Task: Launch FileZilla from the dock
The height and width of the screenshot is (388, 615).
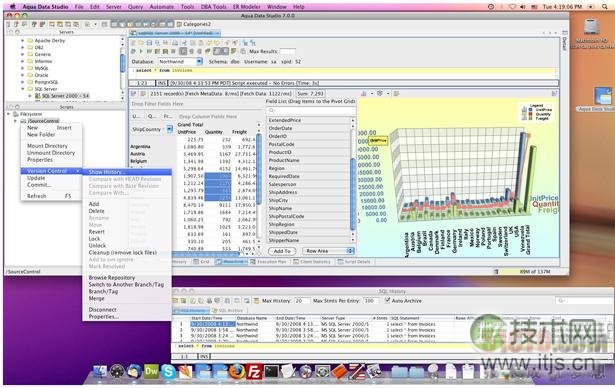Action: click(x=254, y=371)
